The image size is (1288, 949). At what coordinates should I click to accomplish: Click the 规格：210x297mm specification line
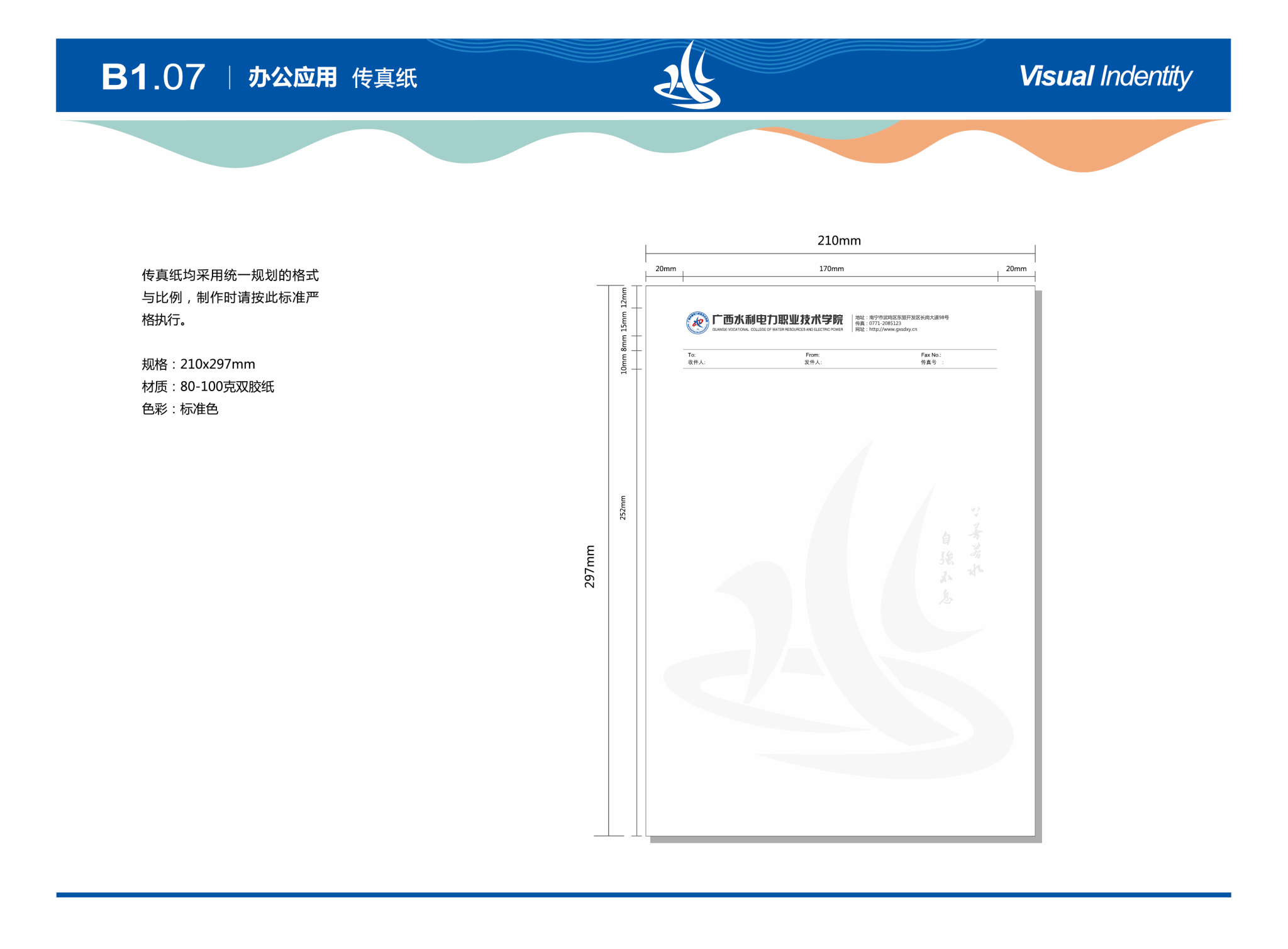click(198, 364)
